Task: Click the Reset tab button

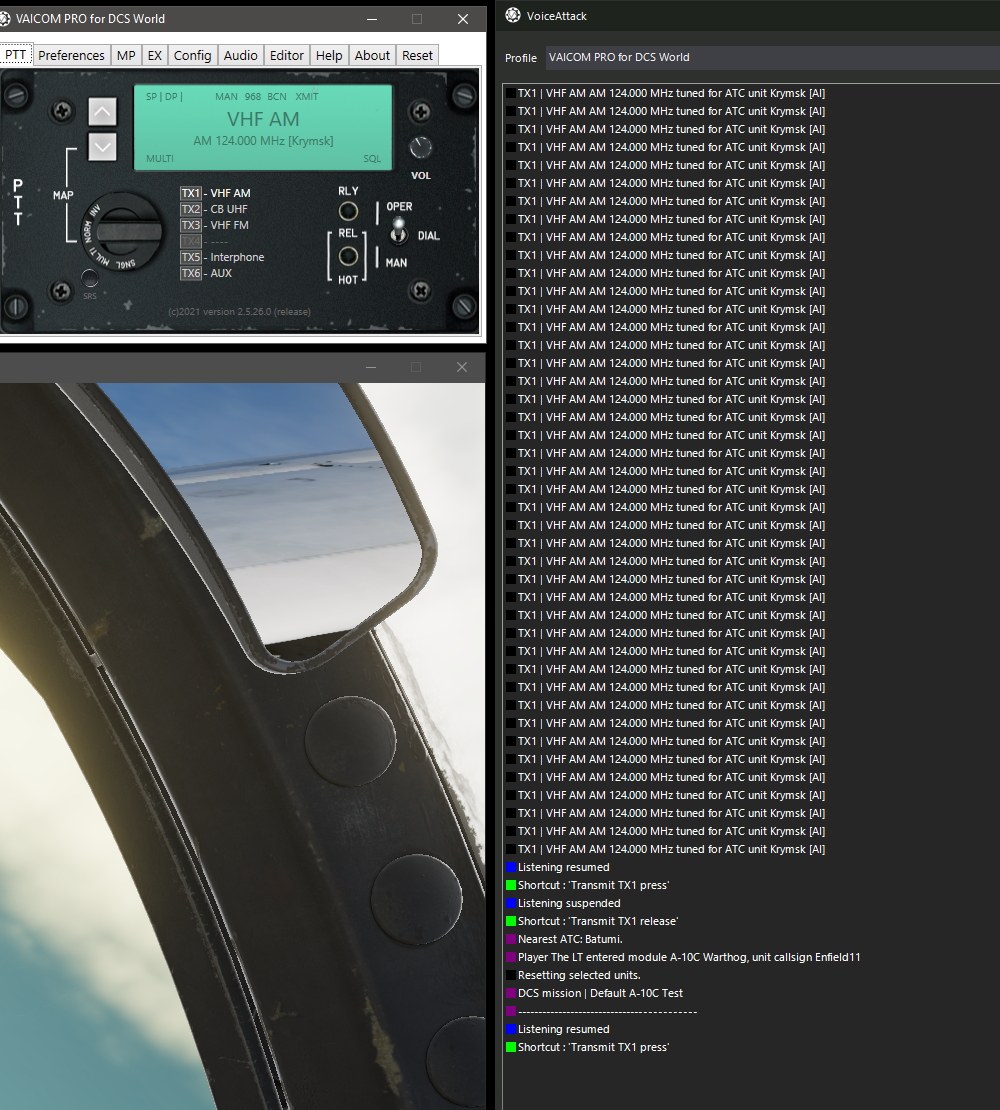Action: (x=418, y=55)
